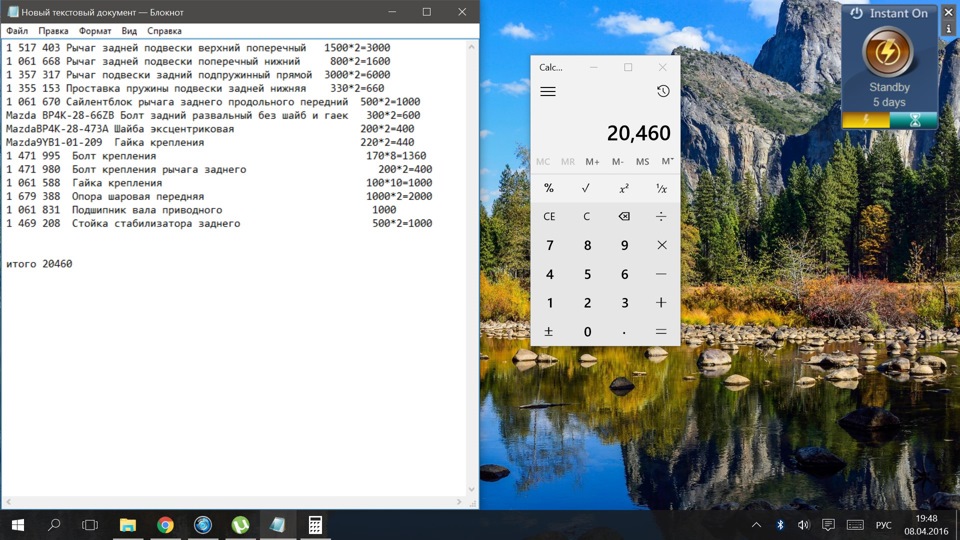Switch the РУС input language

(883, 525)
